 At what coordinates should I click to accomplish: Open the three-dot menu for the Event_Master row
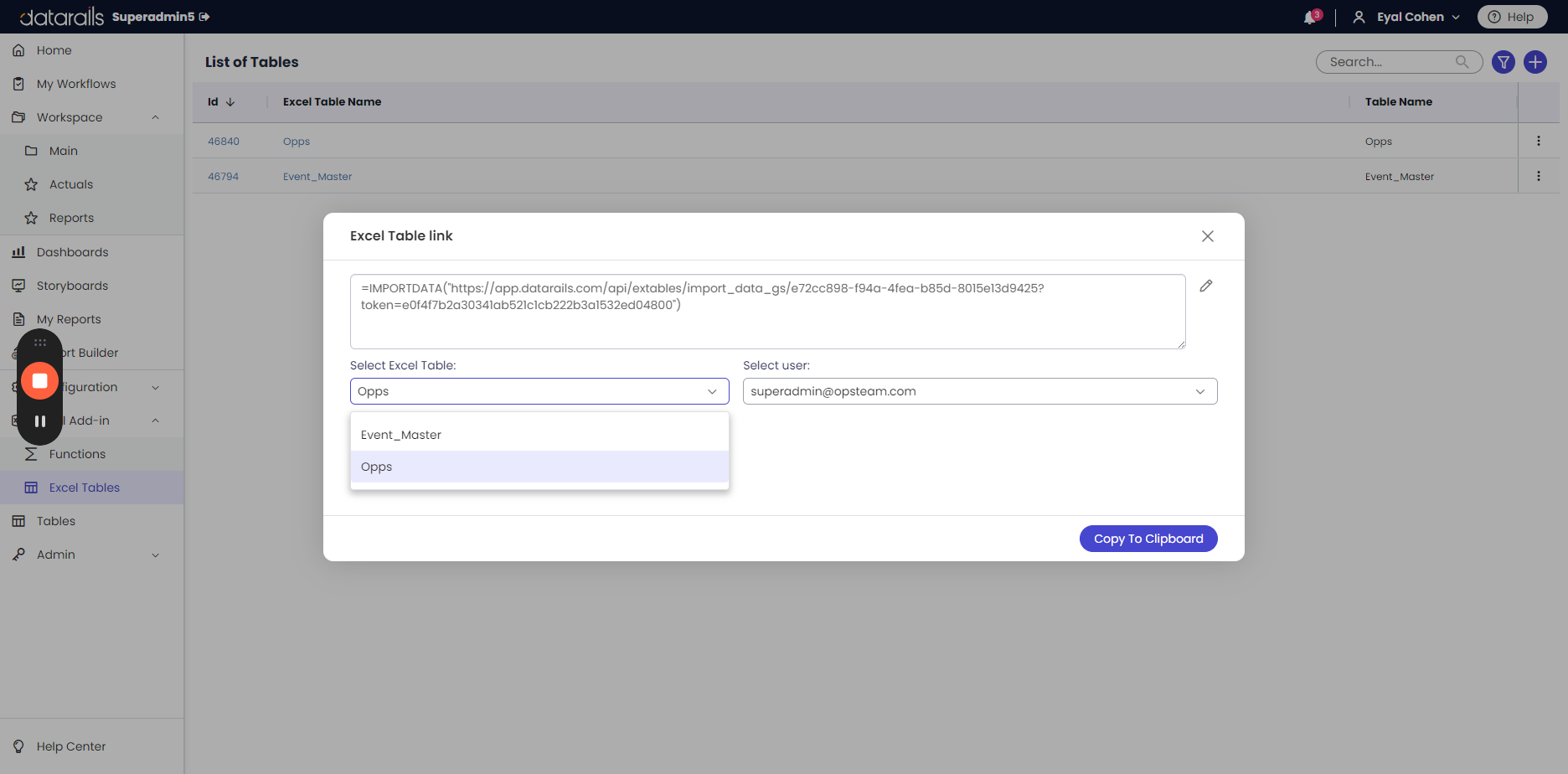tap(1539, 177)
